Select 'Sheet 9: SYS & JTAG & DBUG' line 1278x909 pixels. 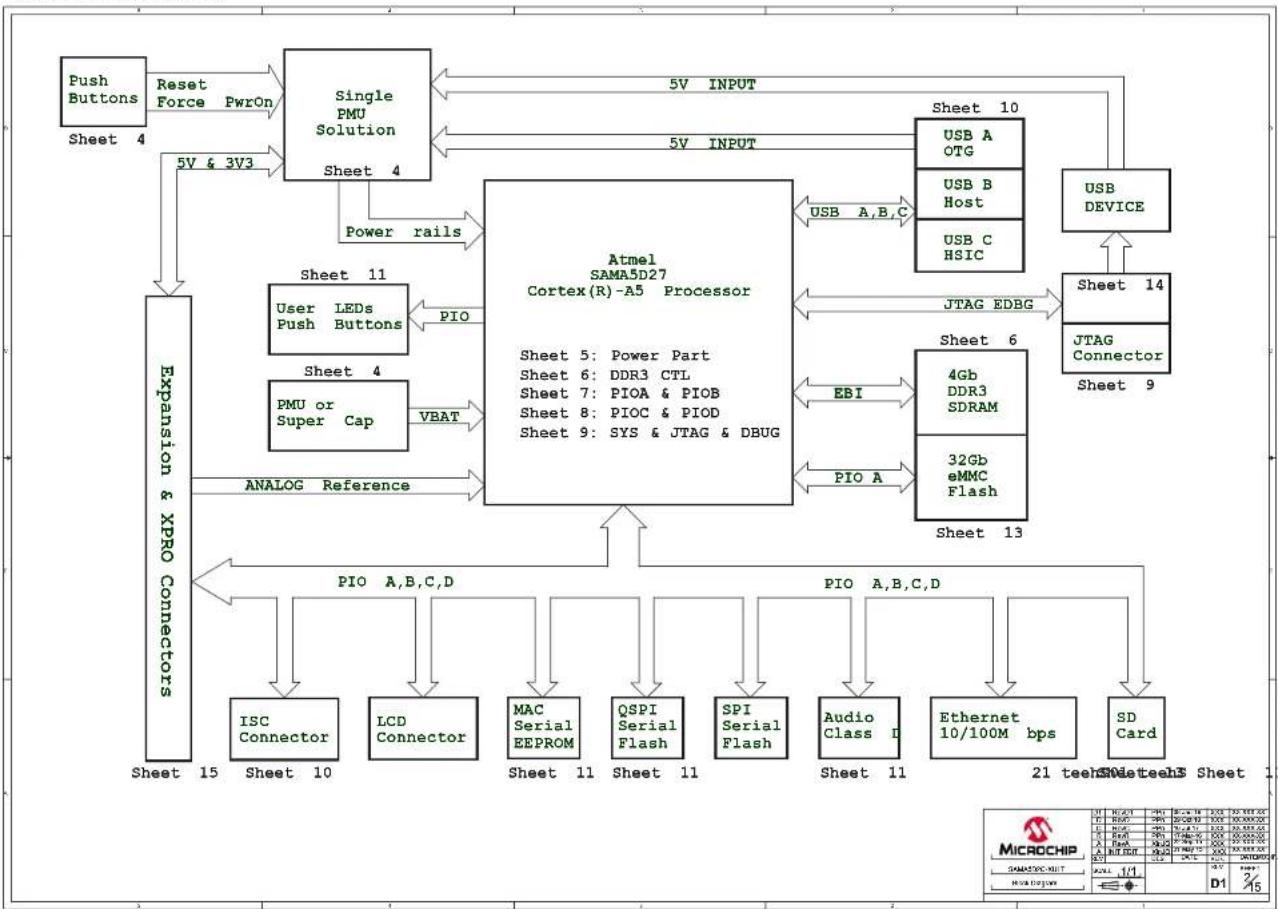[649, 432]
